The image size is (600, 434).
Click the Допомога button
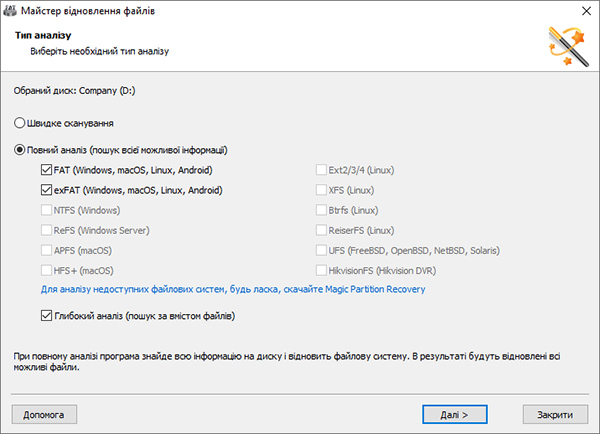(x=44, y=414)
